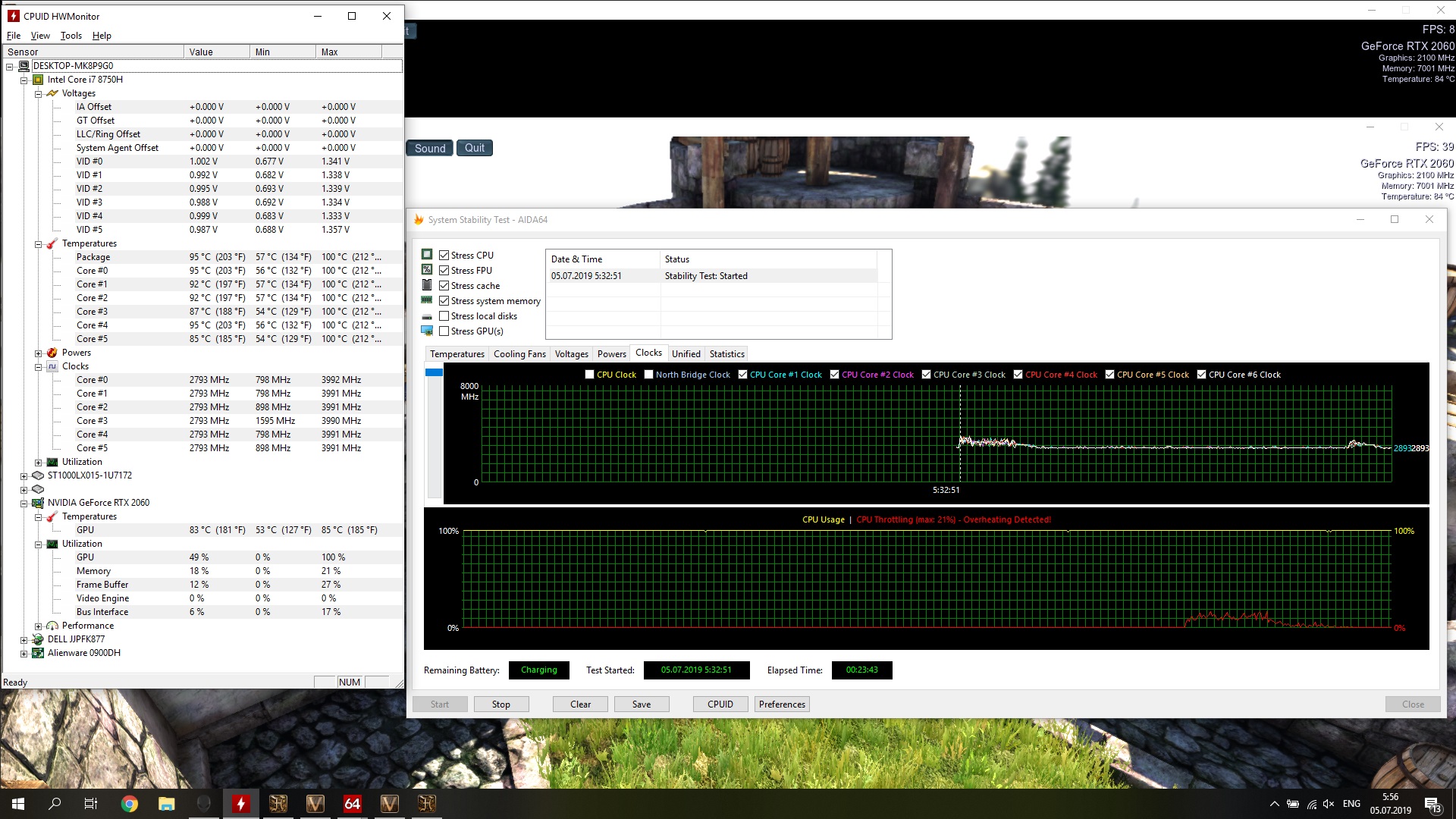Viewport: 1456px width, 819px height.
Task: Enable North Bridge Clock graph checkbox
Action: pos(649,375)
